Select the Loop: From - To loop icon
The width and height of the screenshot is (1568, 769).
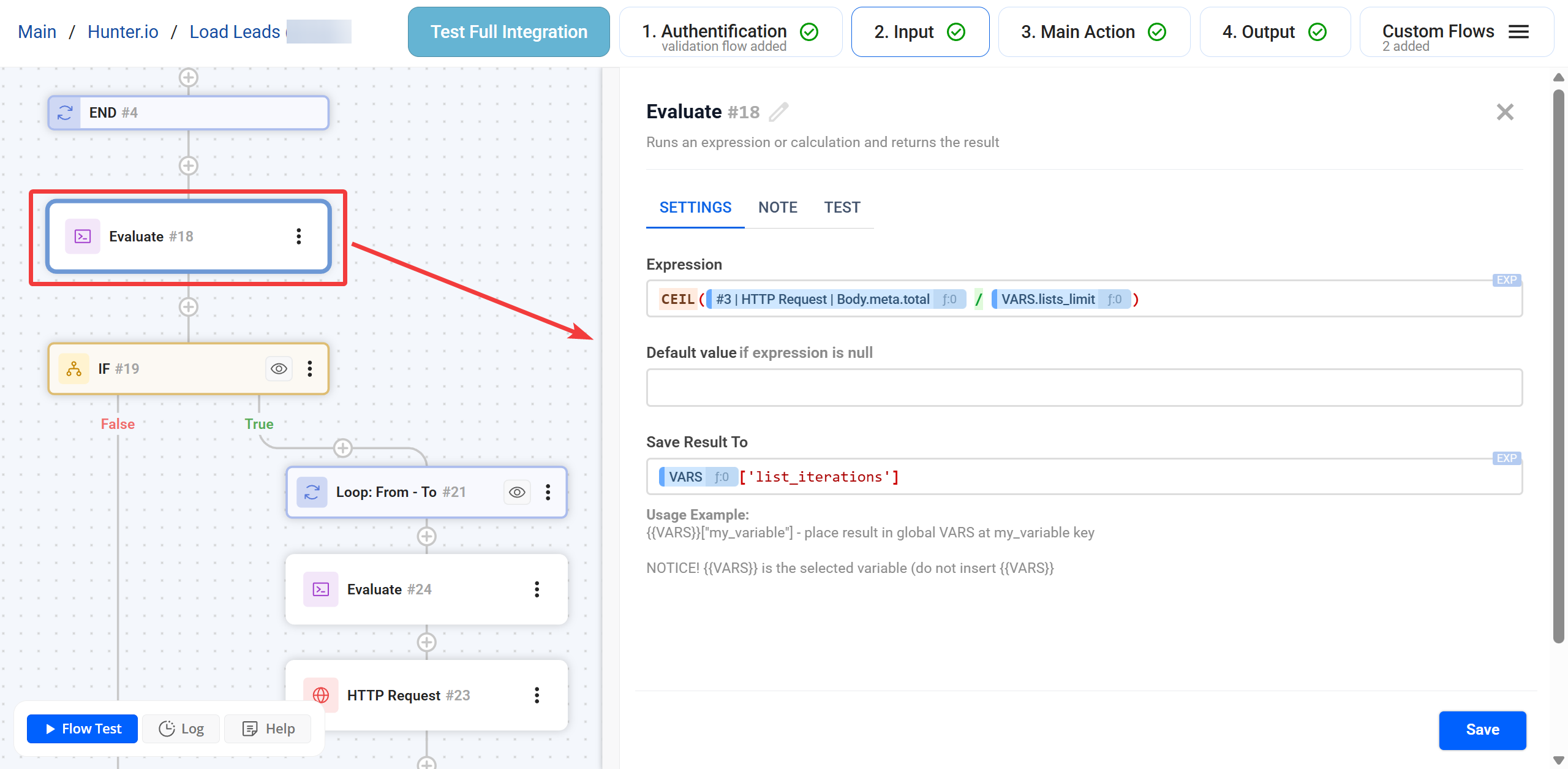click(312, 491)
